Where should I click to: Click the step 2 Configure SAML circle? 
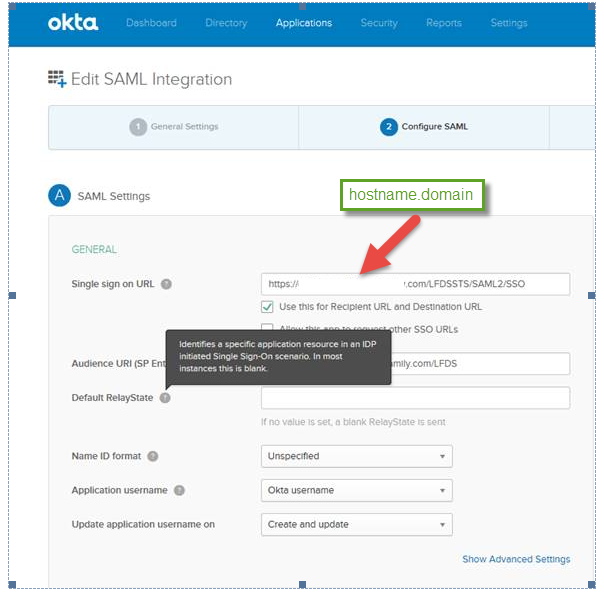(388, 127)
